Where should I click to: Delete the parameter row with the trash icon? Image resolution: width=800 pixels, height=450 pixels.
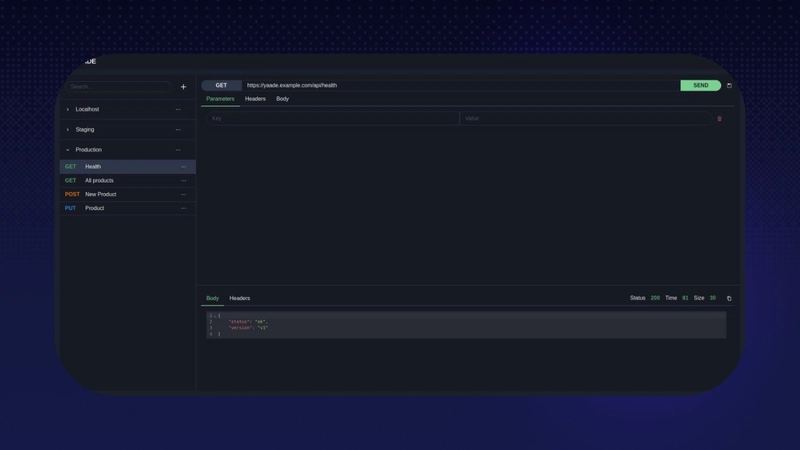point(719,119)
